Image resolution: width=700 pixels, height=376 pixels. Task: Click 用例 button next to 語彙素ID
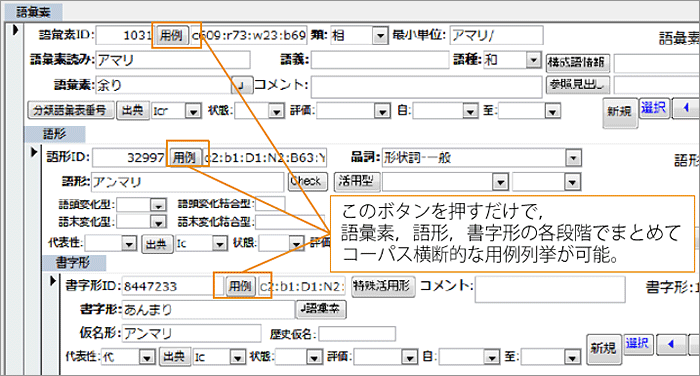point(171,35)
